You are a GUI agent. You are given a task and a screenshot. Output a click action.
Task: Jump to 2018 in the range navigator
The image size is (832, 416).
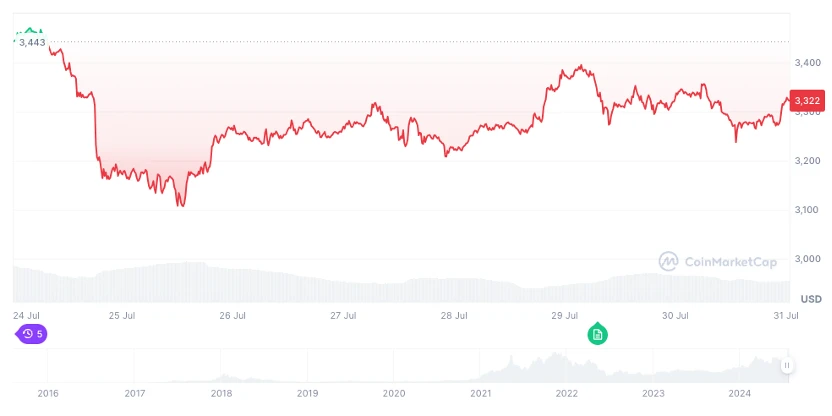point(221,394)
